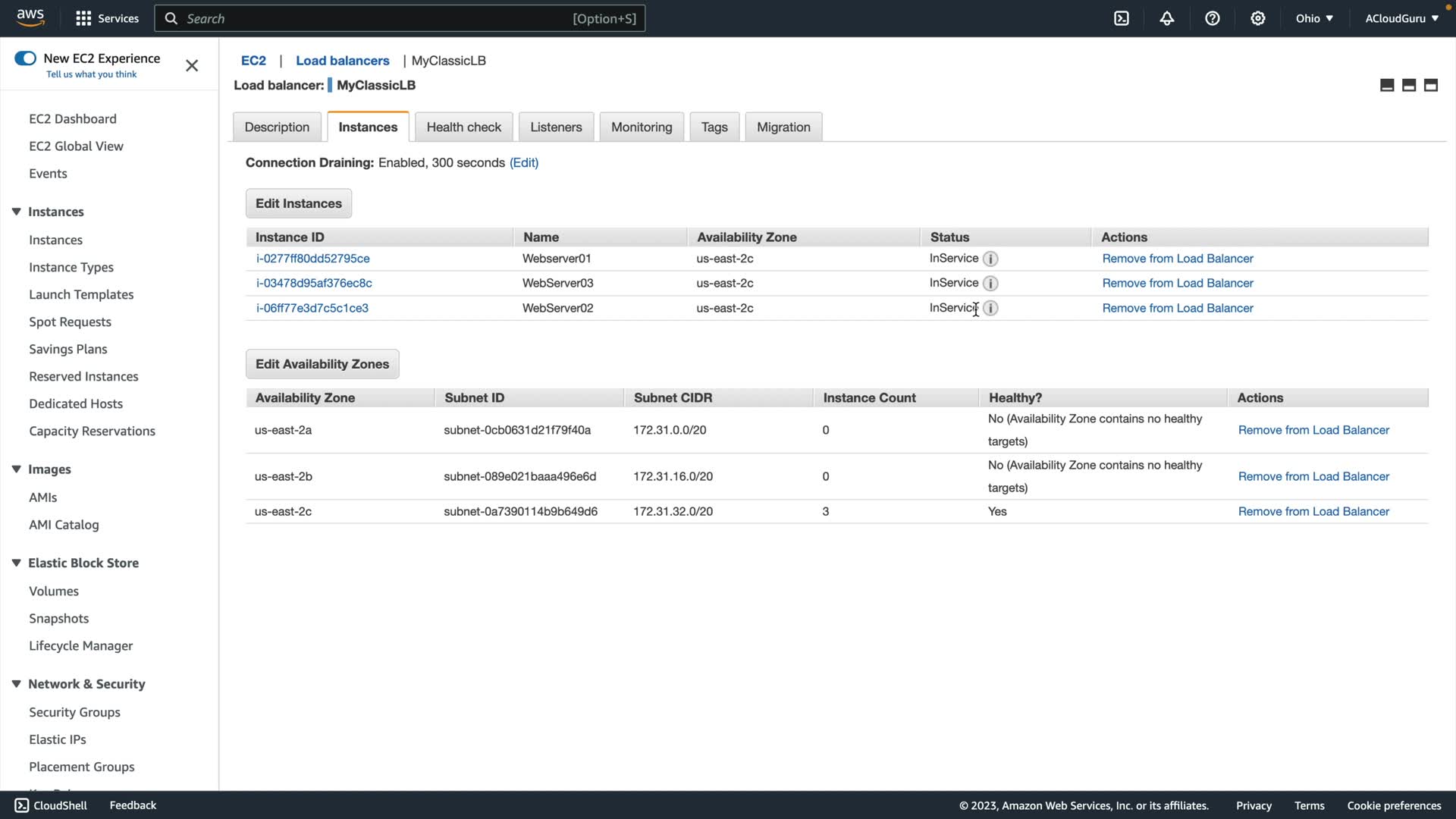This screenshot has width=1456, height=819.
Task: Open the ACloudGuru account menu
Action: [x=1401, y=18]
